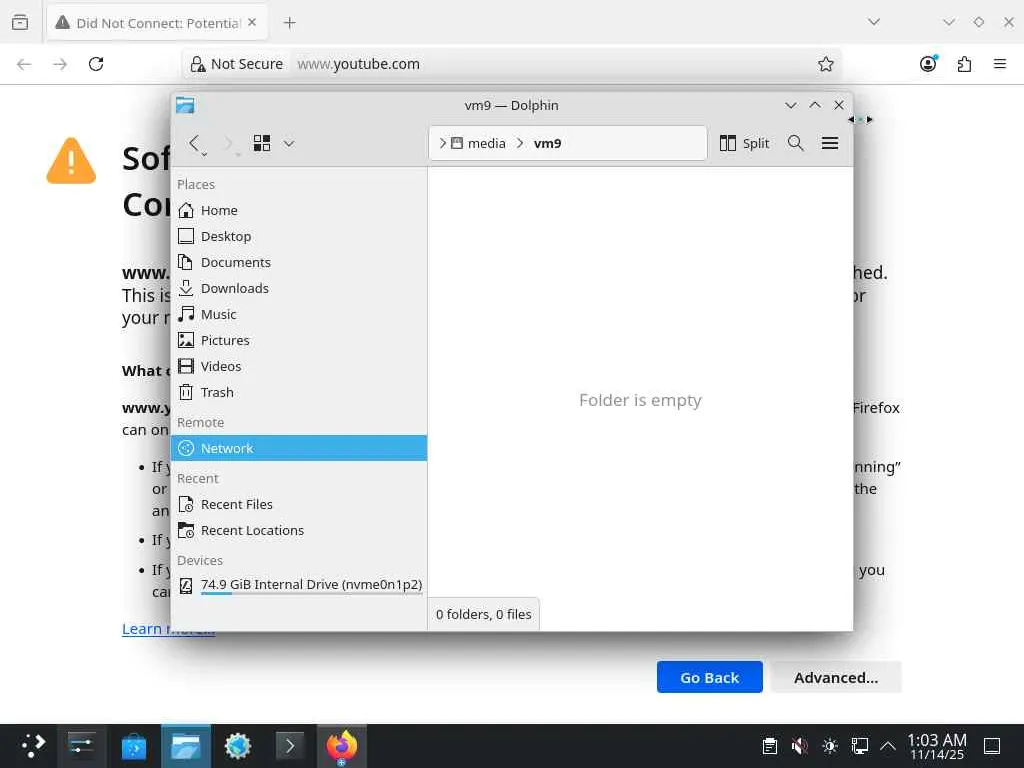Screen dimensions: 1024x768
Task: Open the Firefox application menu
Action: point(1000,64)
